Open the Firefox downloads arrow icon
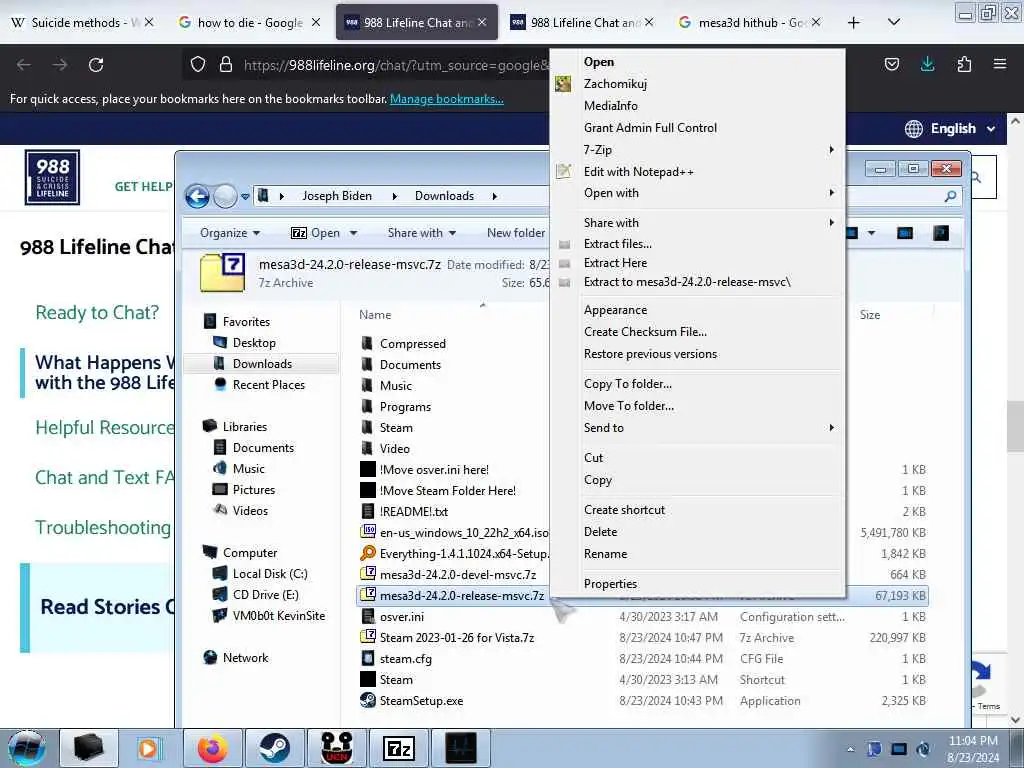The height and width of the screenshot is (768, 1024). (x=927, y=64)
